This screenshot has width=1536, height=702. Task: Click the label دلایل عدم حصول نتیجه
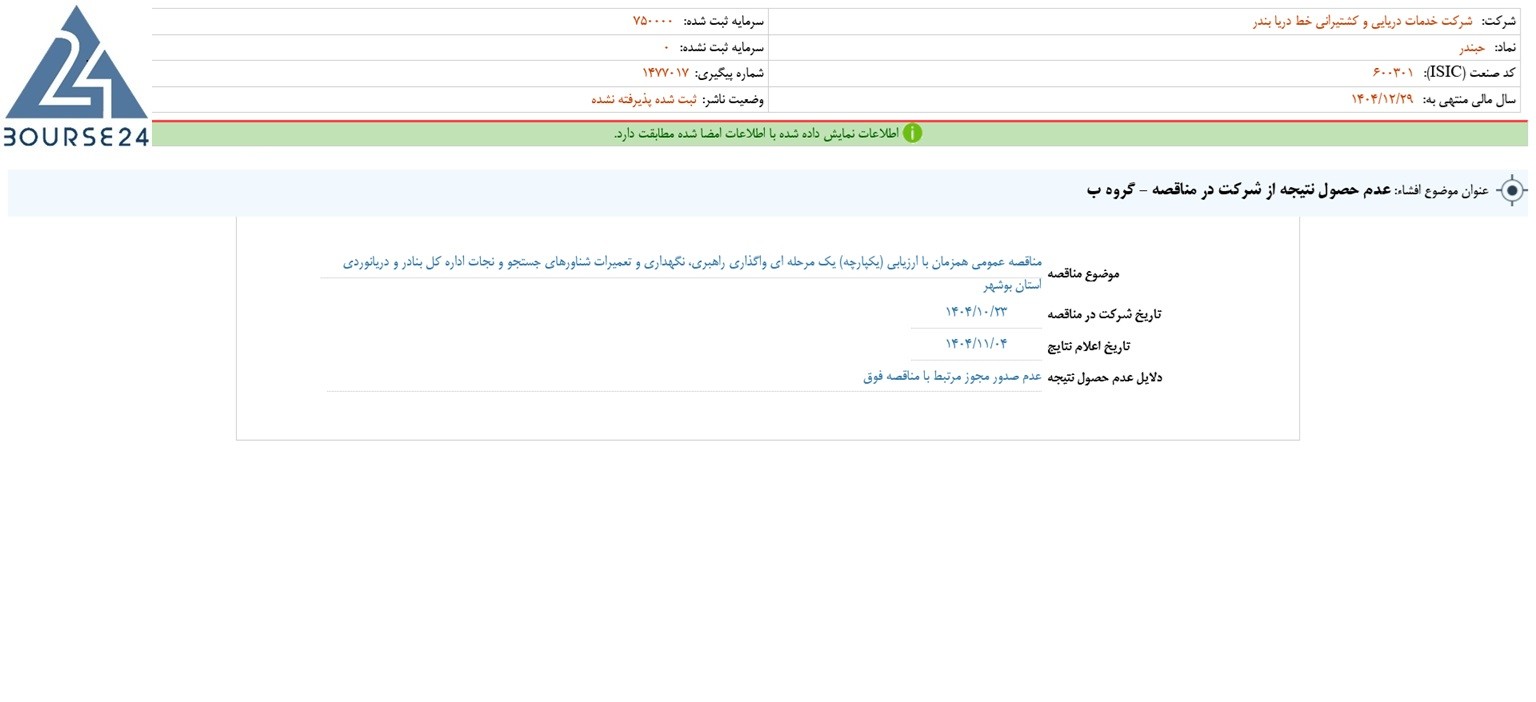[1105, 378]
